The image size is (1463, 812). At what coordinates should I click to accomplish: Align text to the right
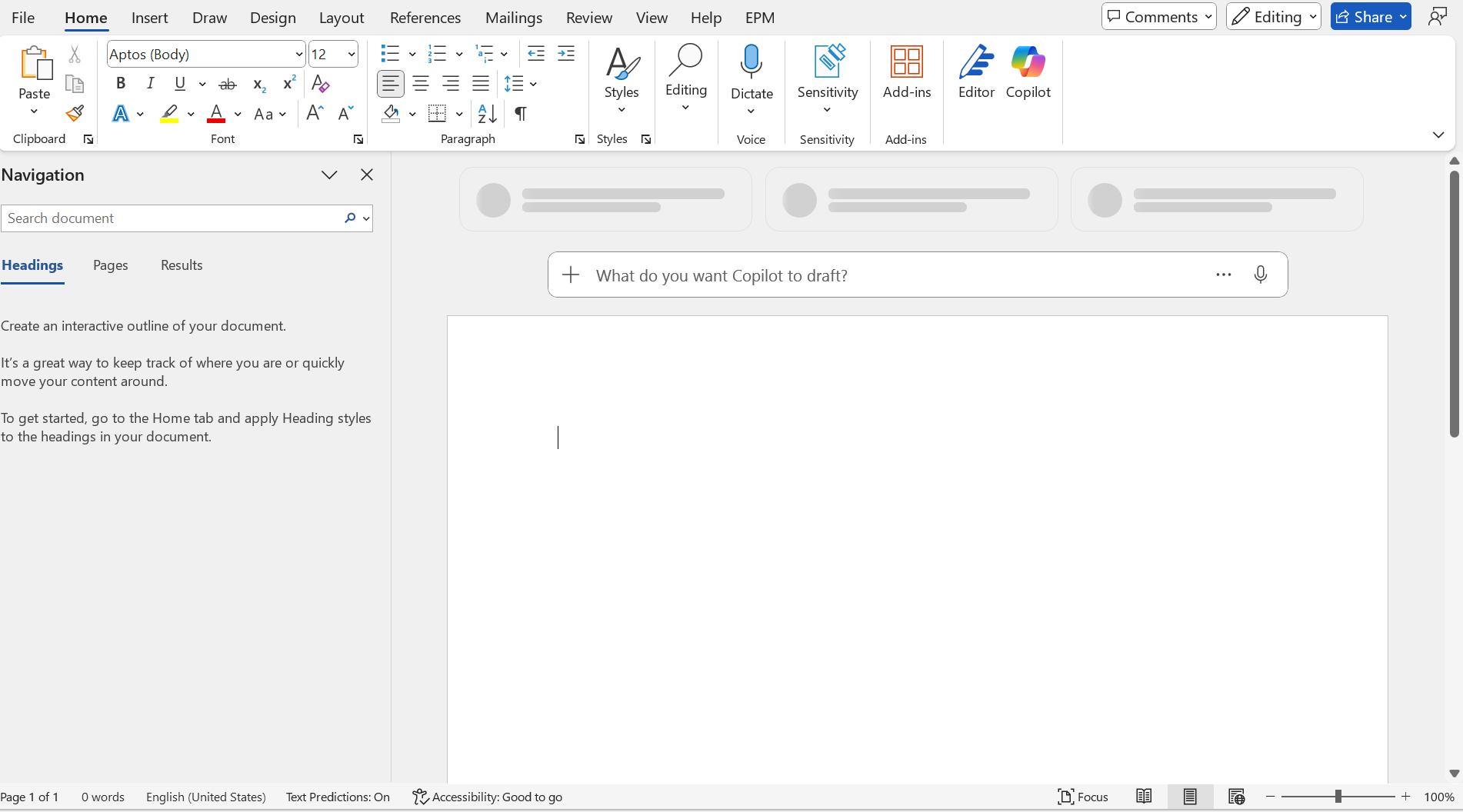[451, 84]
